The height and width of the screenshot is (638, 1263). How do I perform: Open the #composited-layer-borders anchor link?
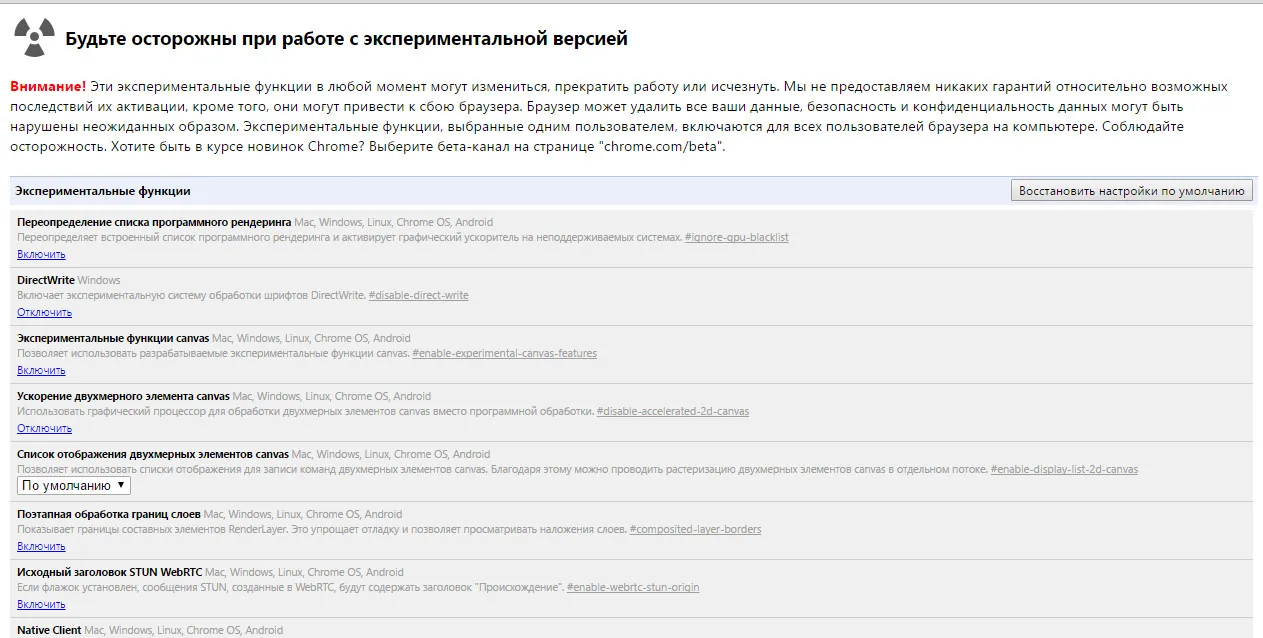pos(695,529)
